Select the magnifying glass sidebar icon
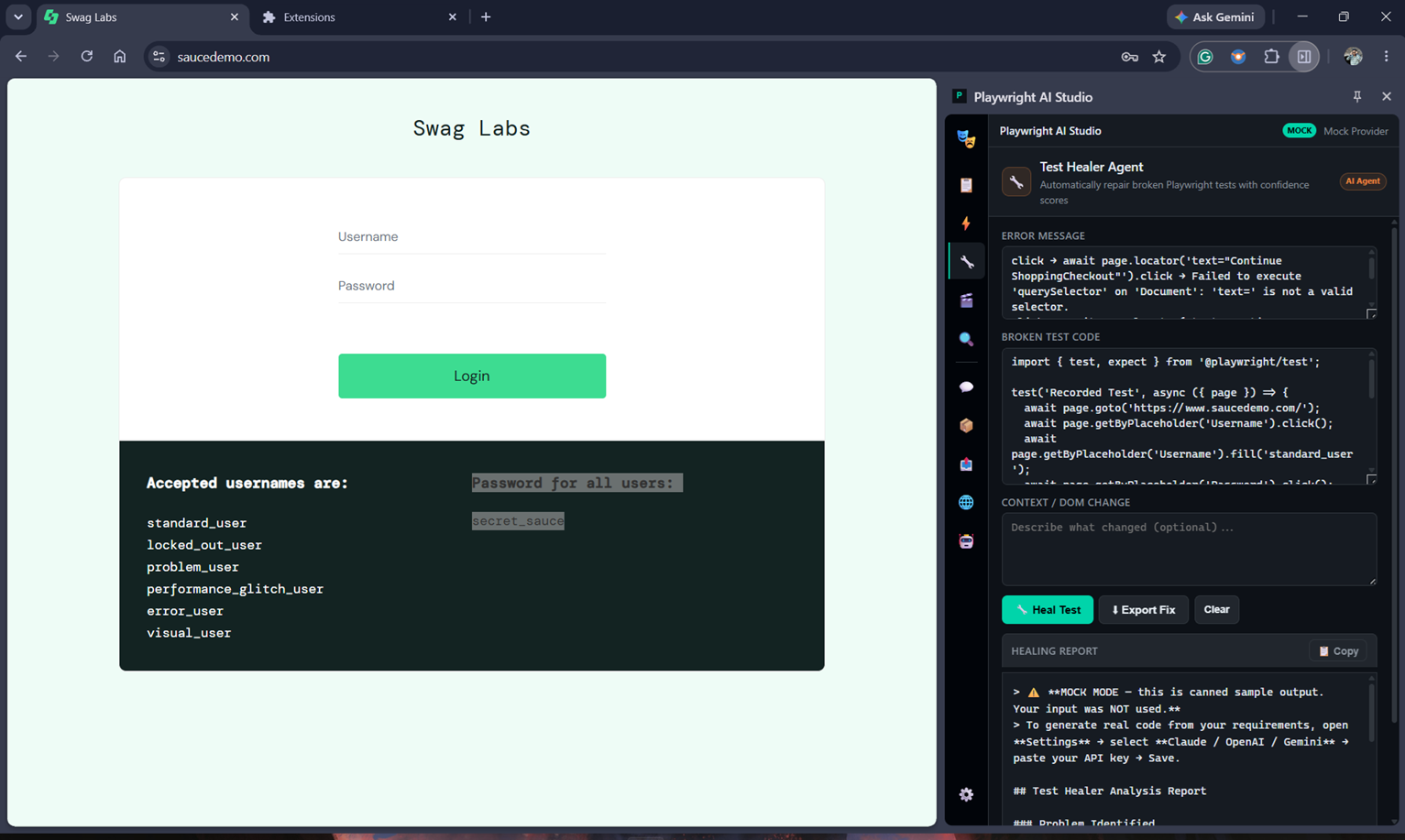The width and height of the screenshot is (1405, 840). 966,339
